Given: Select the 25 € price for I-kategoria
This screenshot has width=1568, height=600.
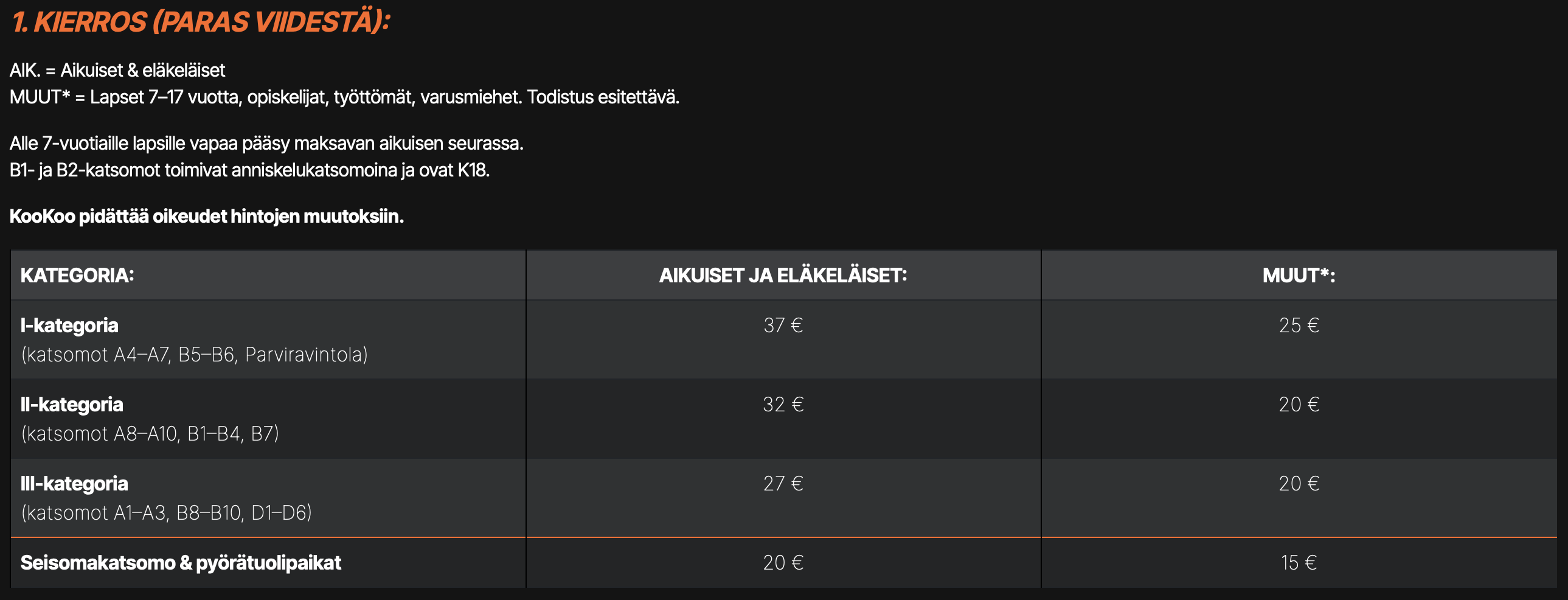Looking at the screenshot, I should 1299,326.
